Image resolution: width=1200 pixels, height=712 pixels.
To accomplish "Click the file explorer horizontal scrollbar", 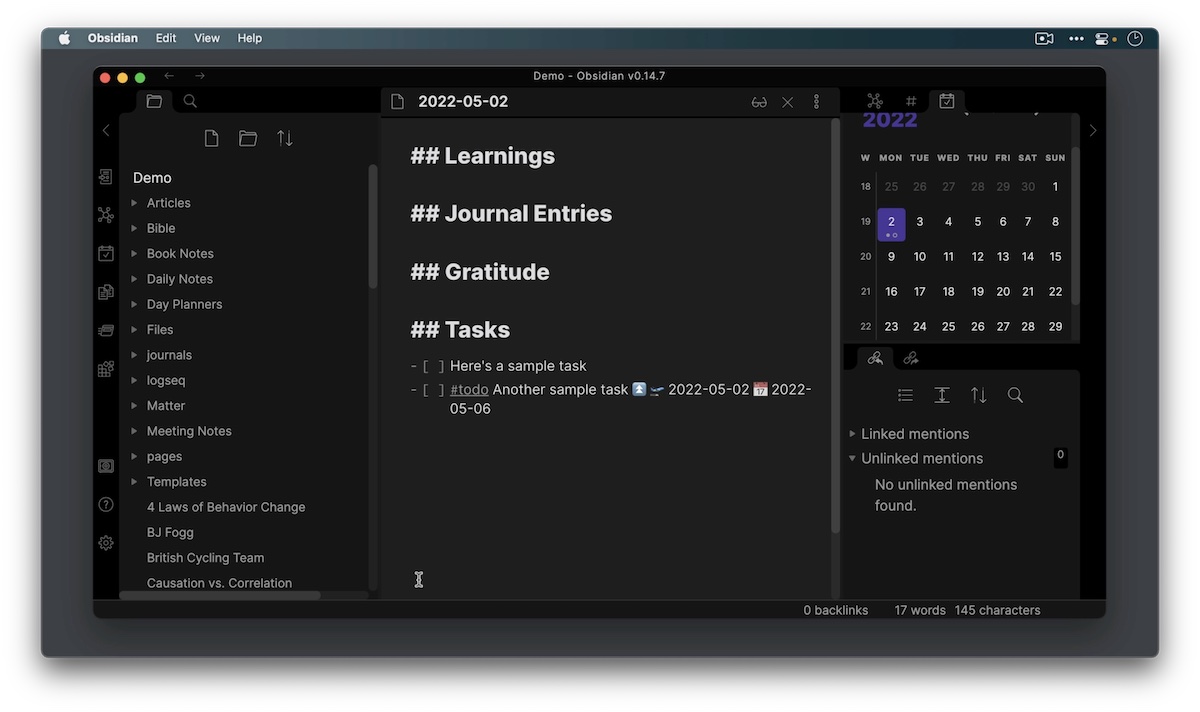I will point(220,595).
